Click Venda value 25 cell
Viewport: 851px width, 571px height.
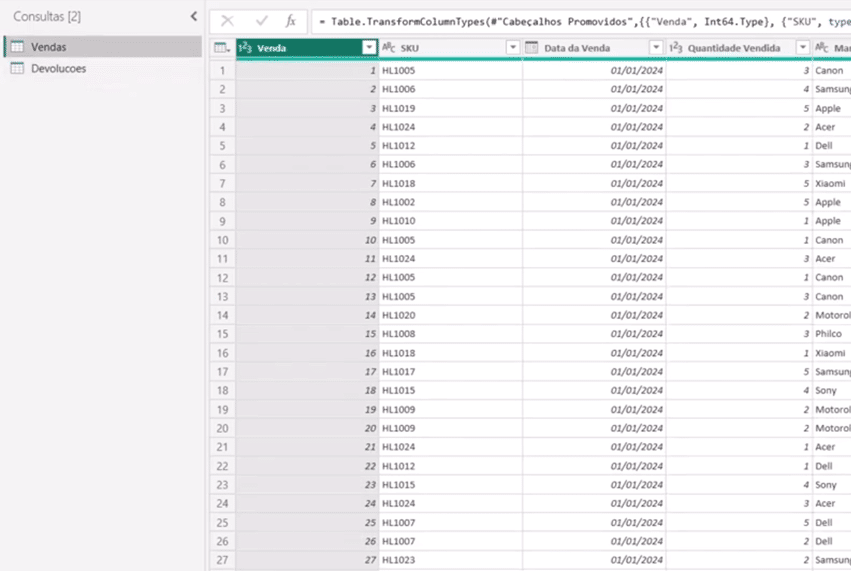tap(307, 523)
